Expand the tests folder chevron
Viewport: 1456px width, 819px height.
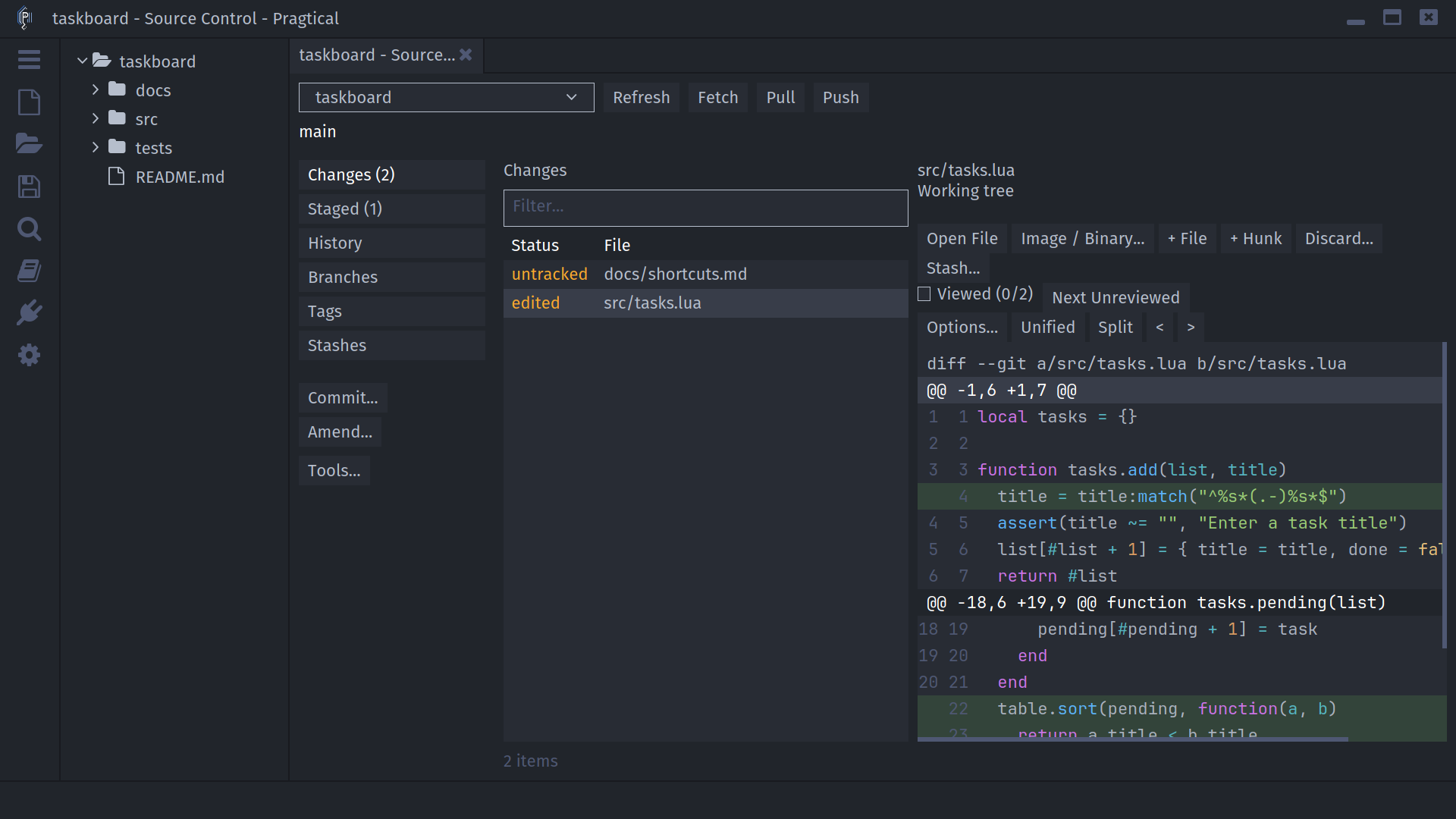pyautogui.click(x=96, y=147)
